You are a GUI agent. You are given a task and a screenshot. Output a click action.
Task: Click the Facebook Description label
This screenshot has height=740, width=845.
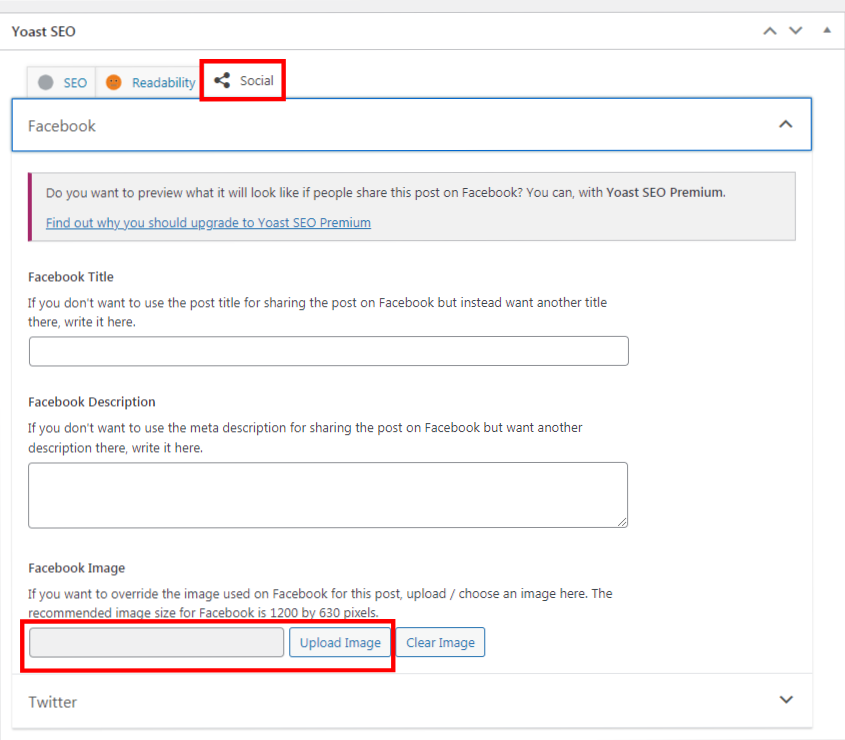click(92, 402)
